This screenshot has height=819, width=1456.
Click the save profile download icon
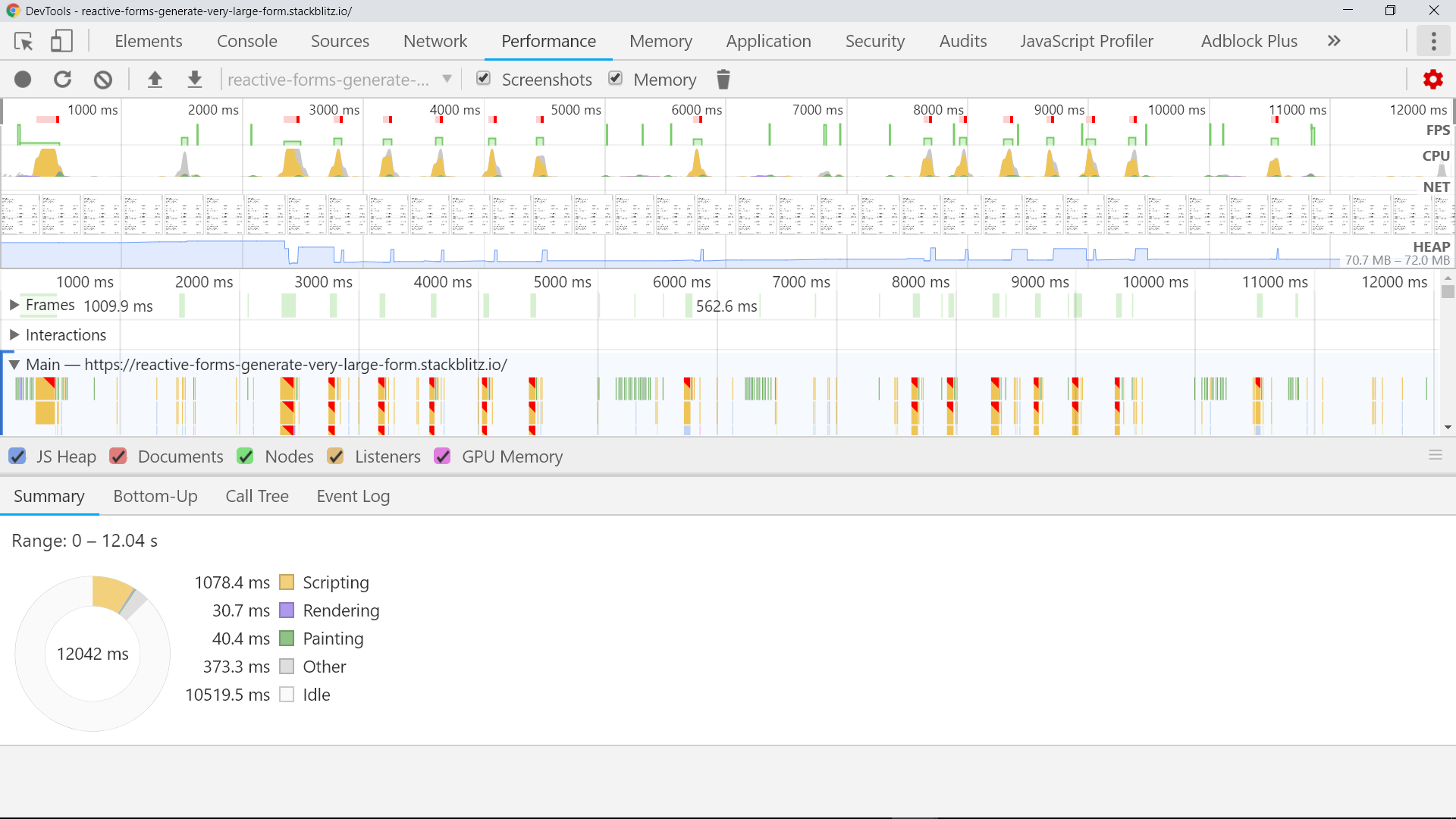195,80
